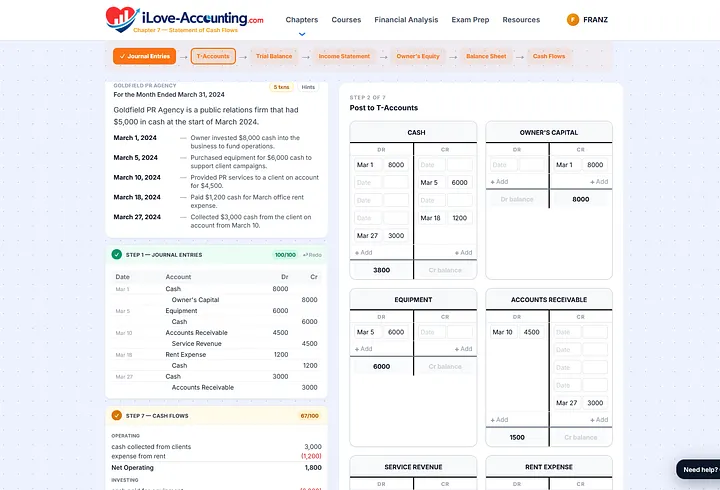This screenshot has height=490, width=720.
Task: Add a credit row in Cash account
Action: 463,253
